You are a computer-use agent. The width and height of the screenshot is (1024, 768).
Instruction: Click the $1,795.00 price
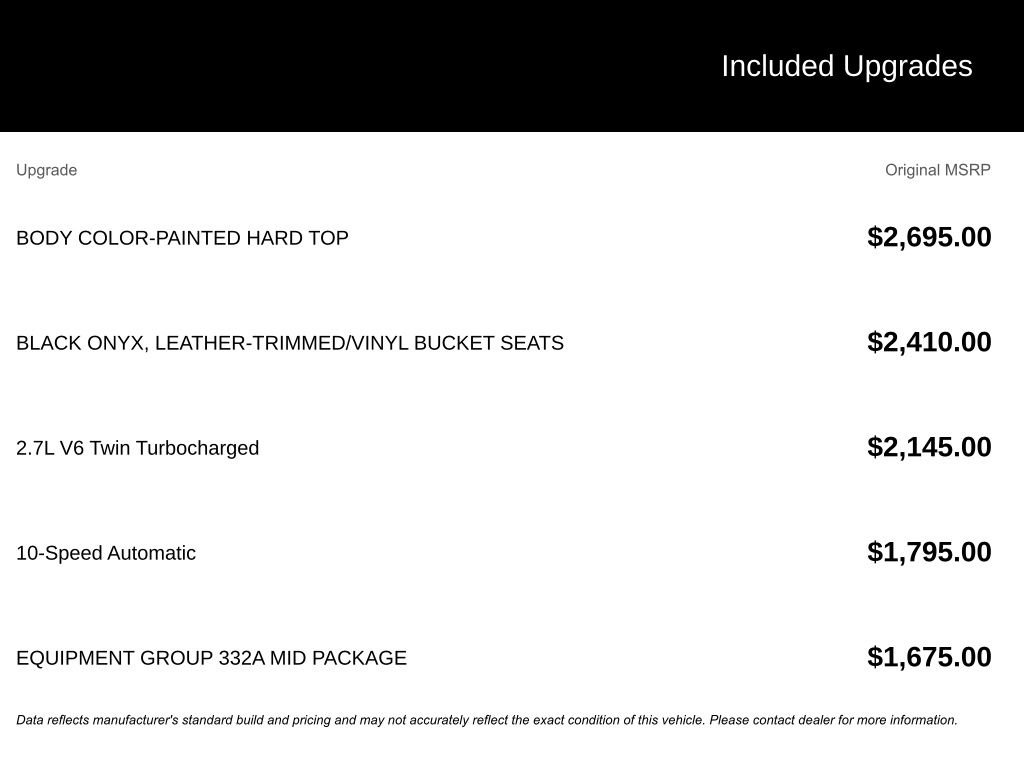[x=929, y=552]
